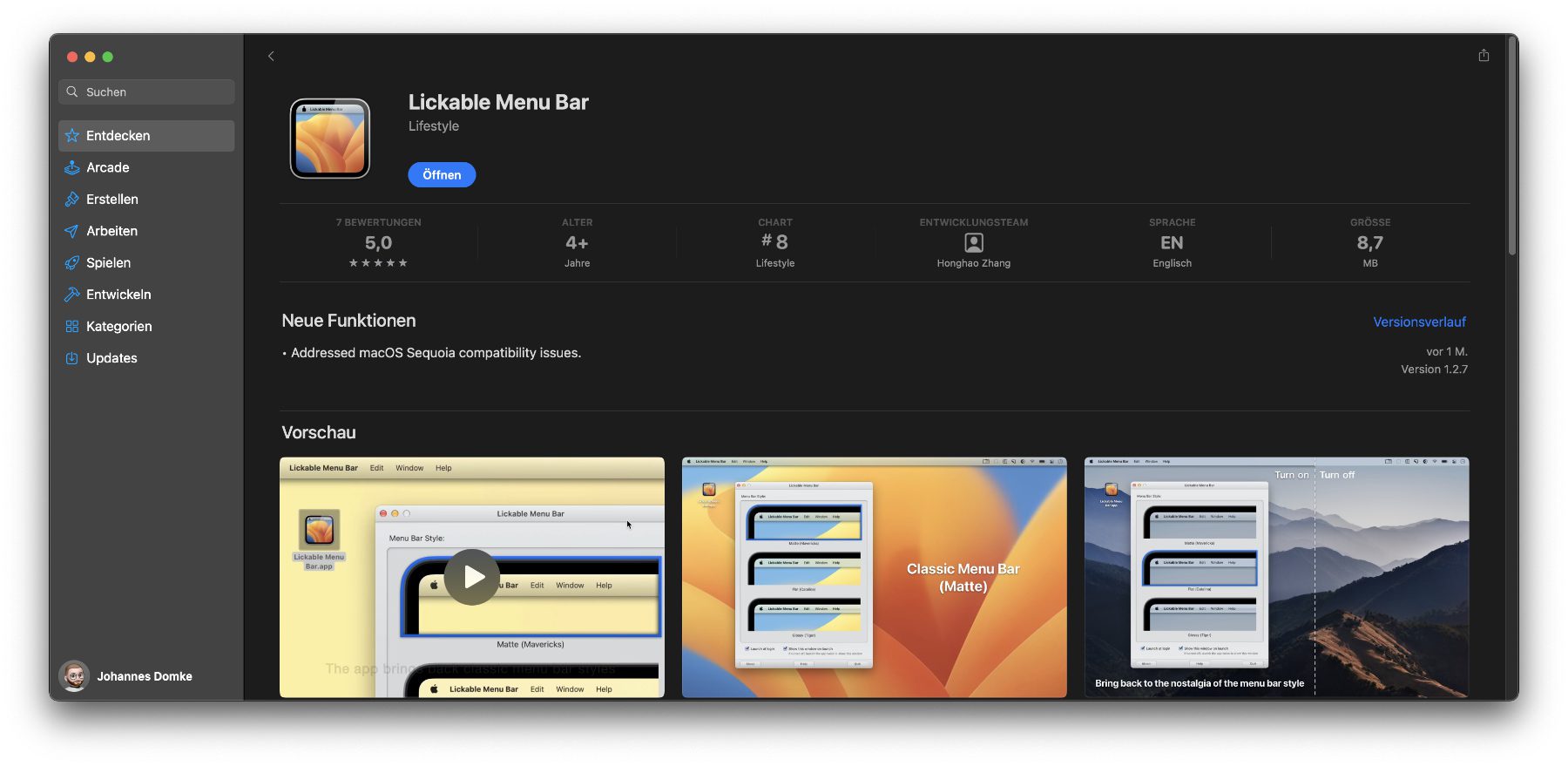This screenshot has width=1568, height=766.
Task: Open Johannes Domke account profile
Action: coord(126,676)
